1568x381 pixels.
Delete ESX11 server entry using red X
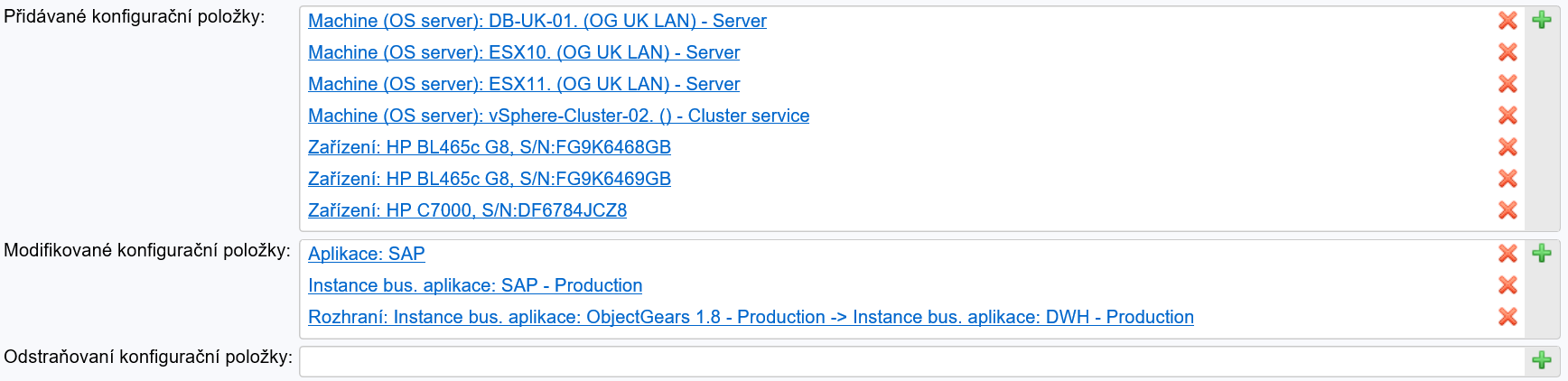[1507, 84]
